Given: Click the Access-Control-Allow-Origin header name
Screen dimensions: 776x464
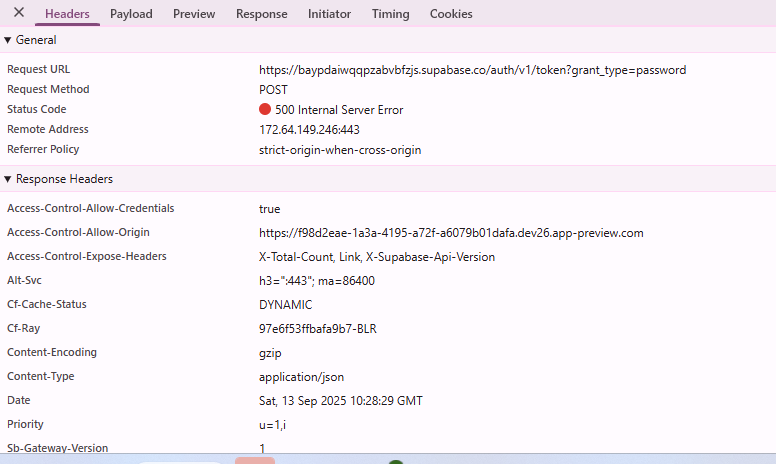Looking at the screenshot, I should (78, 232).
